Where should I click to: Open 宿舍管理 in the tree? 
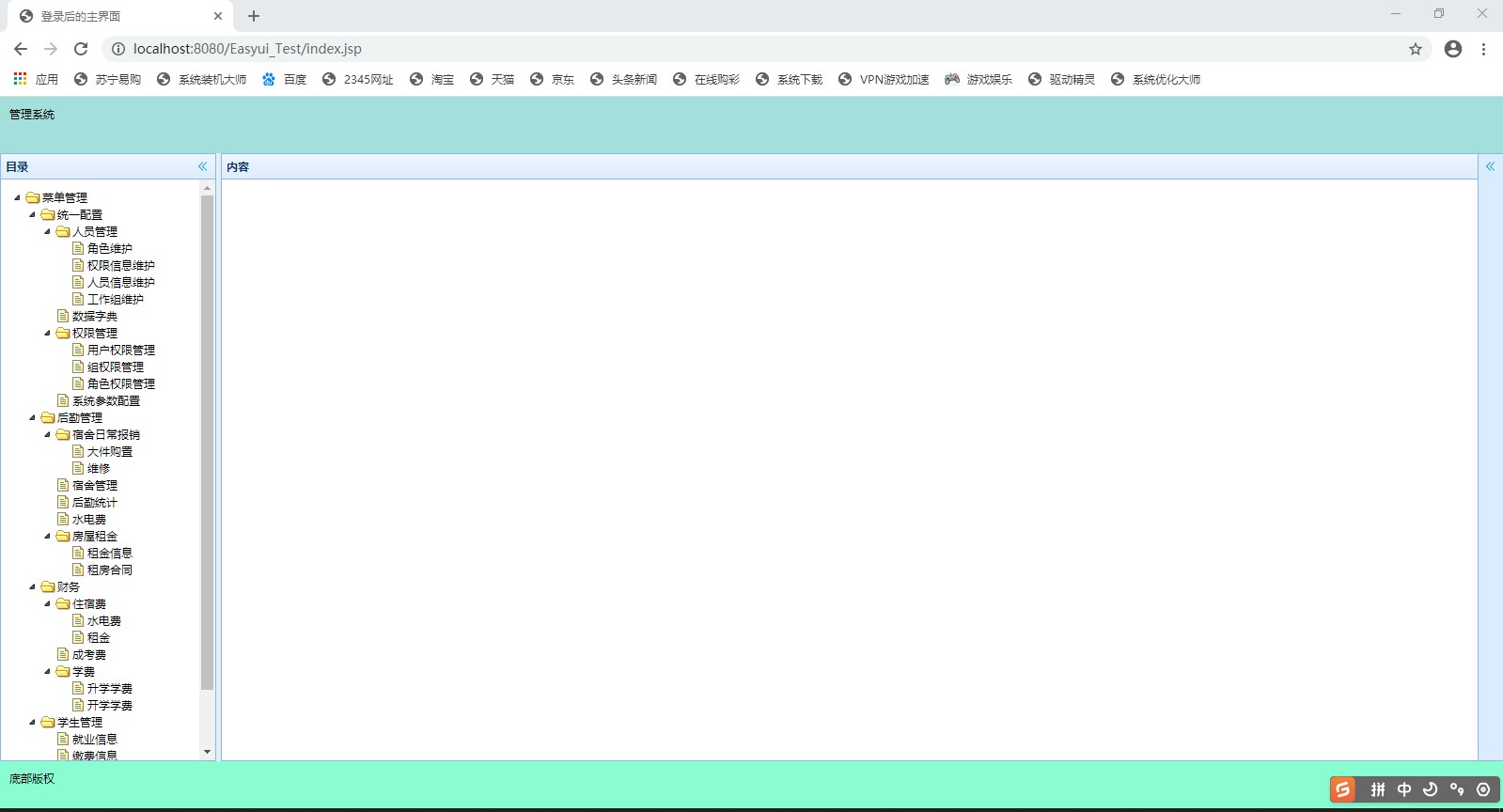[95, 485]
